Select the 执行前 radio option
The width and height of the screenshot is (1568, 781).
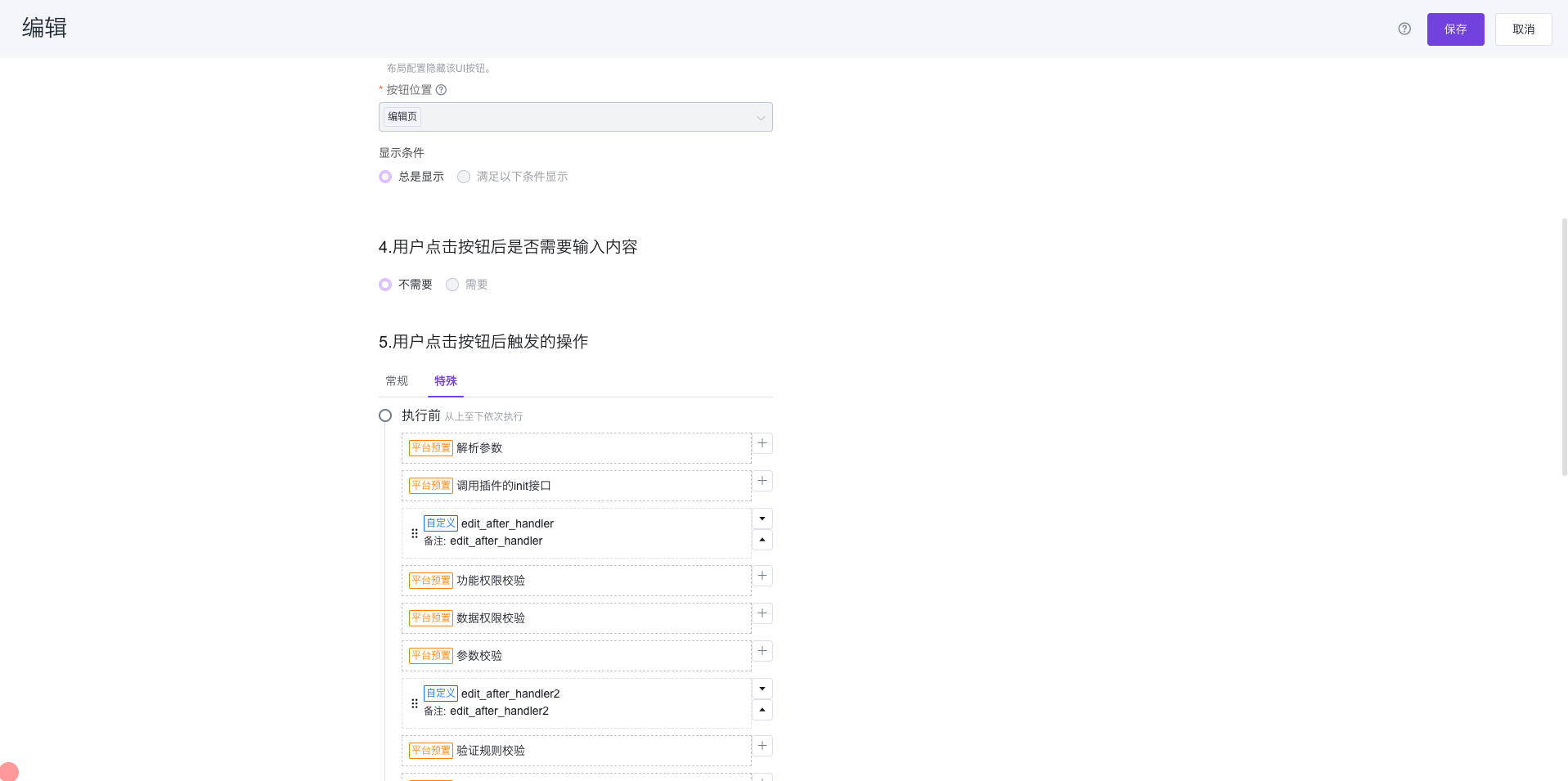coord(384,415)
